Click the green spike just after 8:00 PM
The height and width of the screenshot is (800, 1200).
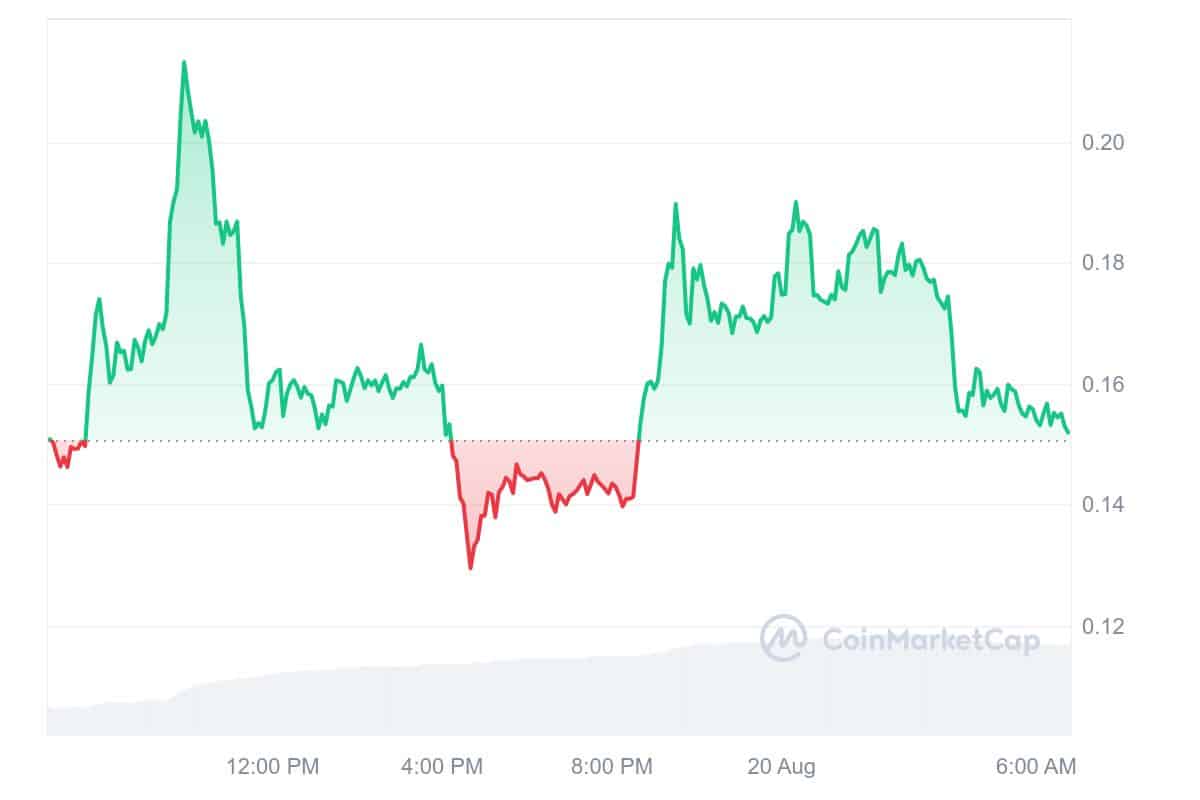pos(676,205)
